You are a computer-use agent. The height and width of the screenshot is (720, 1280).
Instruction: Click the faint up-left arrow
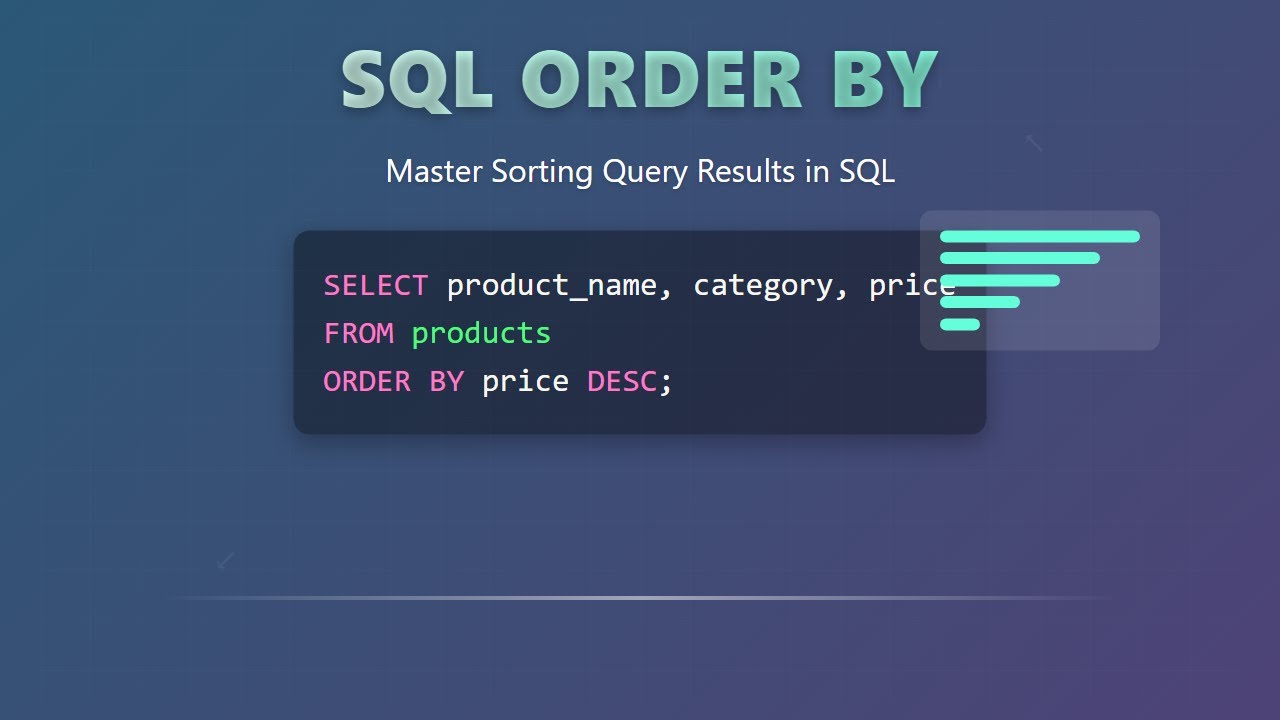pos(1034,143)
